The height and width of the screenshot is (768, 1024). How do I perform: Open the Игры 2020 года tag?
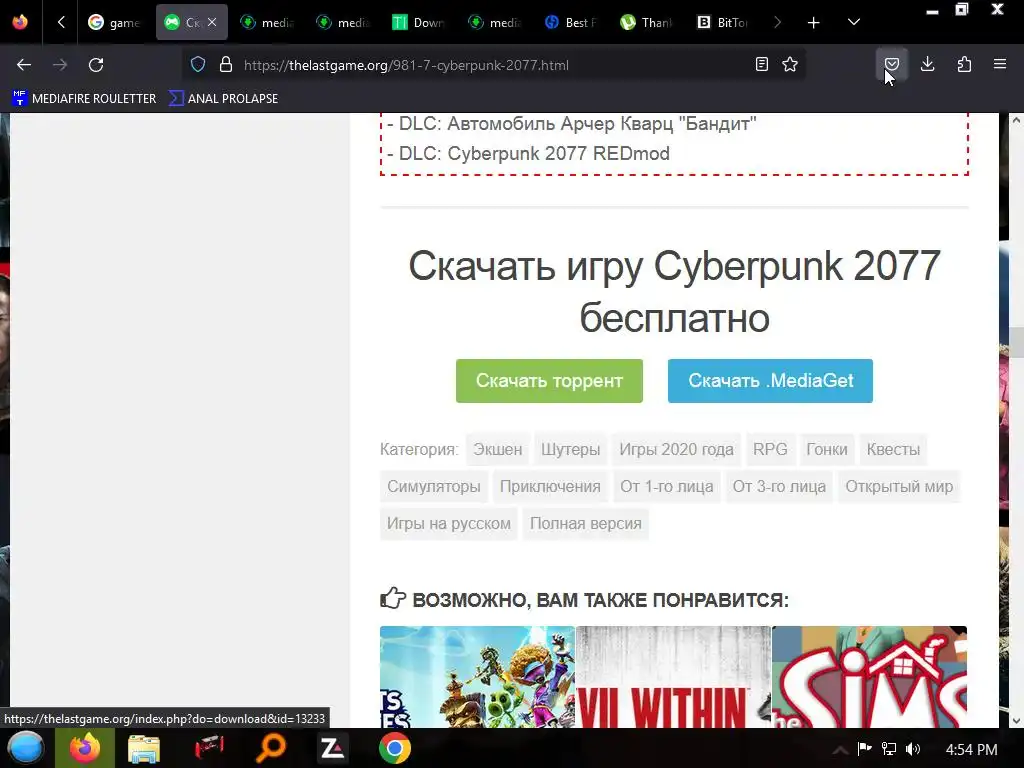[676, 449]
